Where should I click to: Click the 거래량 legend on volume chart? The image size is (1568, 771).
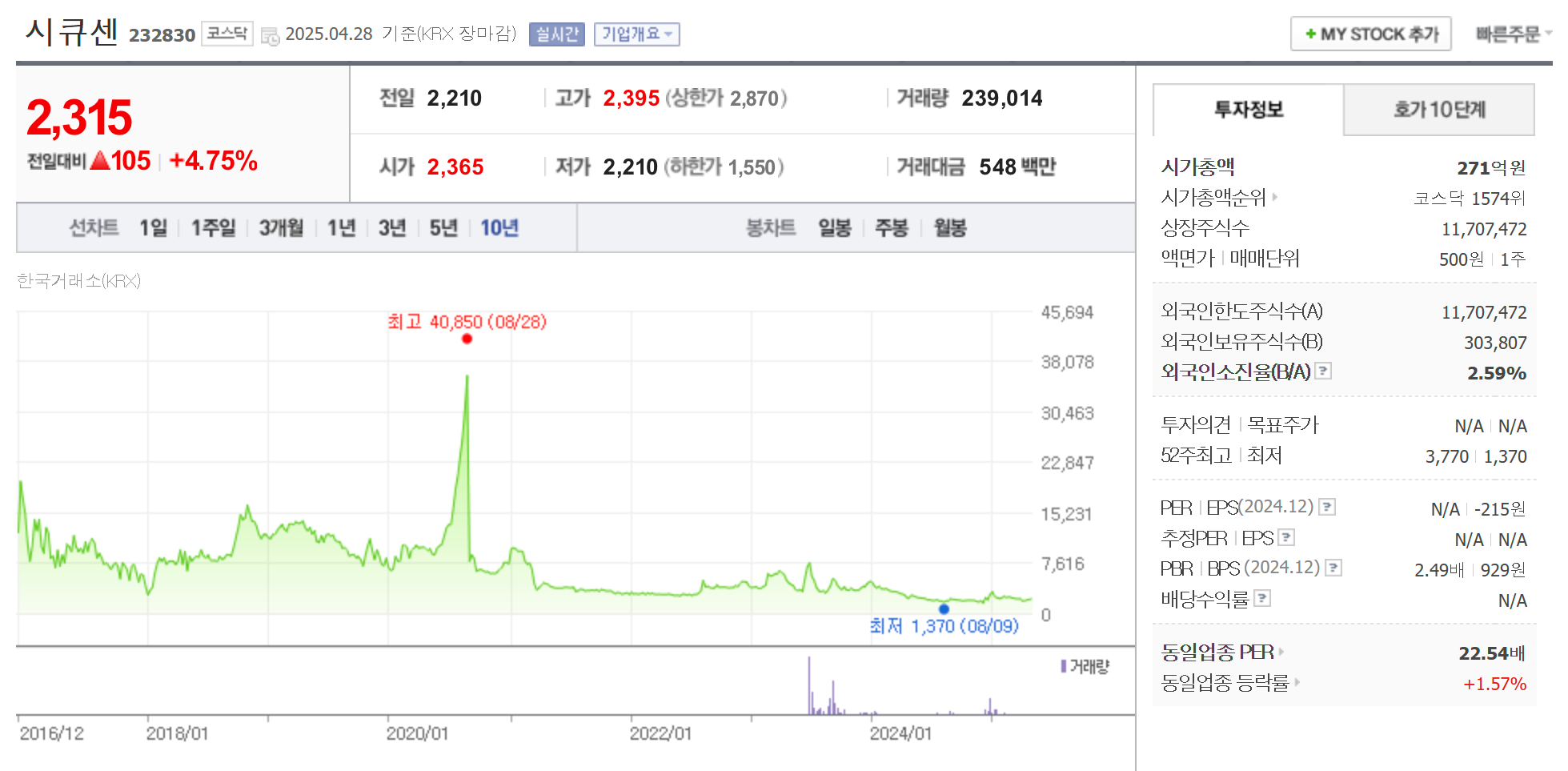(x=1085, y=666)
